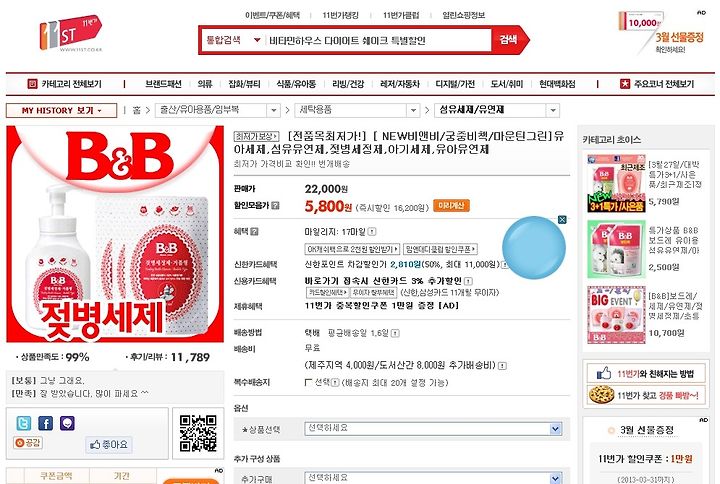The width and height of the screenshot is (720, 484).
Task: Open the 식품/유아동 menu
Action: coord(296,84)
